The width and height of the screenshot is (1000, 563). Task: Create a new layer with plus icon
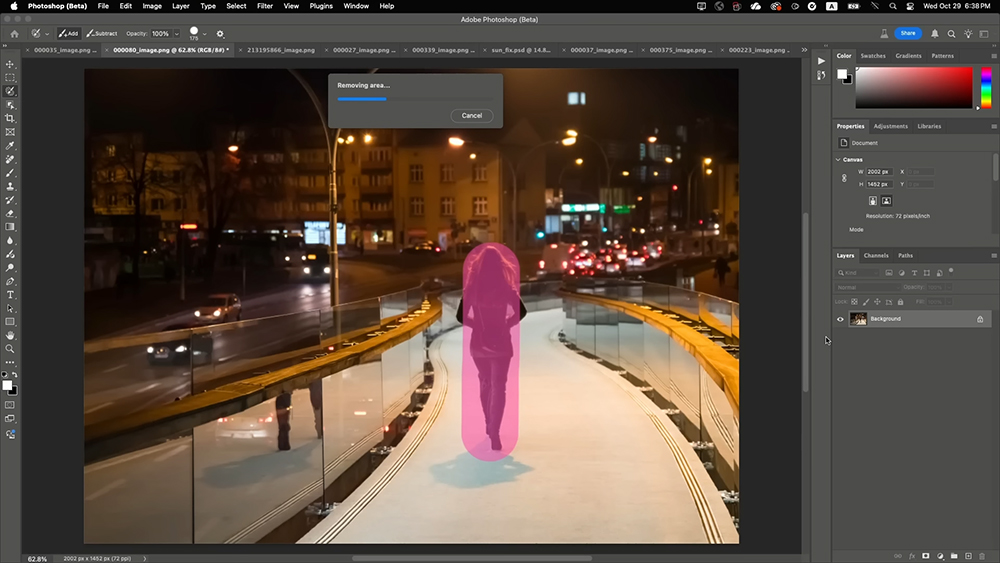pos(968,555)
